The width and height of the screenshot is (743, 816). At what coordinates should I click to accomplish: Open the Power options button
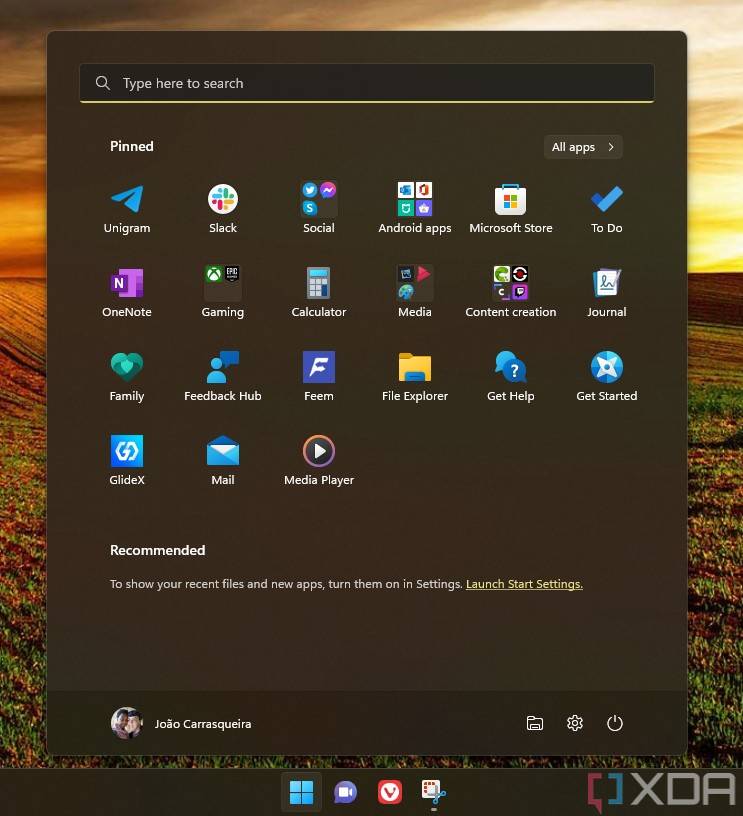click(x=614, y=723)
